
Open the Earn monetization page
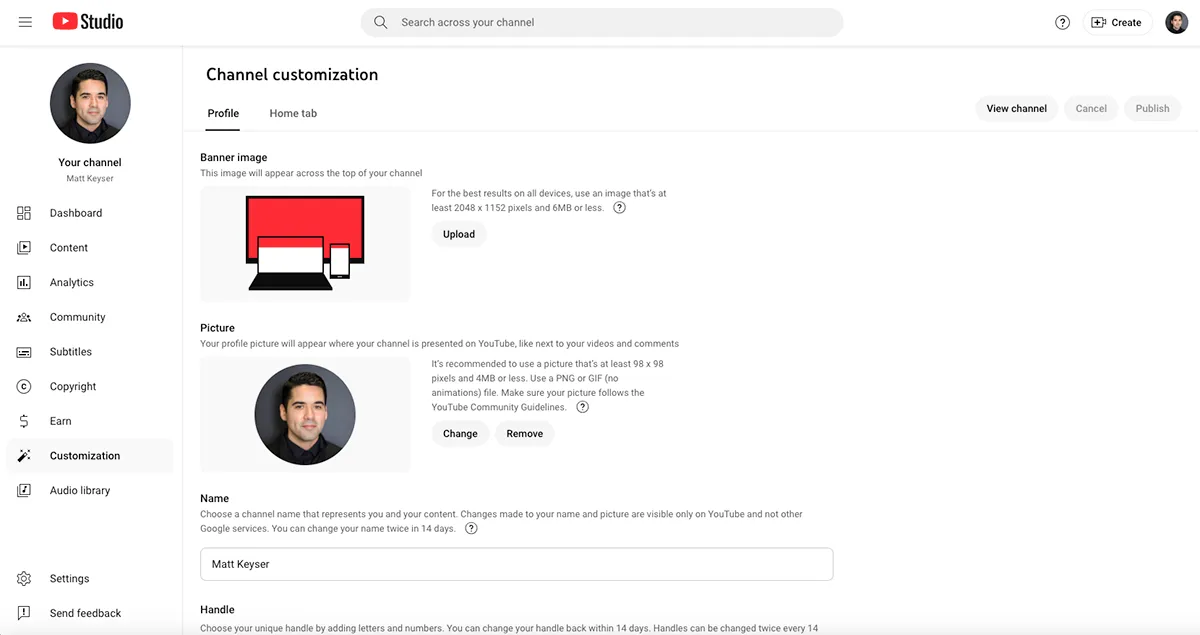click(60, 421)
